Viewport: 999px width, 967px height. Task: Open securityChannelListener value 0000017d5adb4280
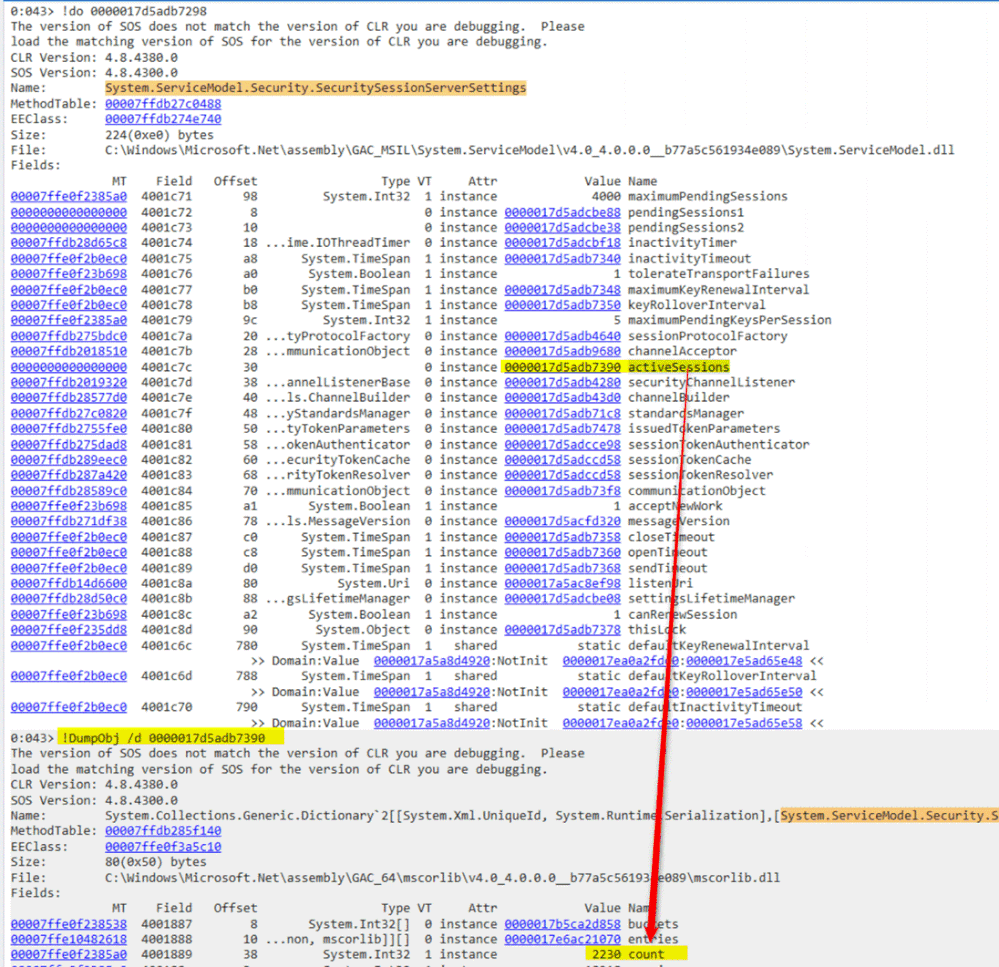point(562,382)
